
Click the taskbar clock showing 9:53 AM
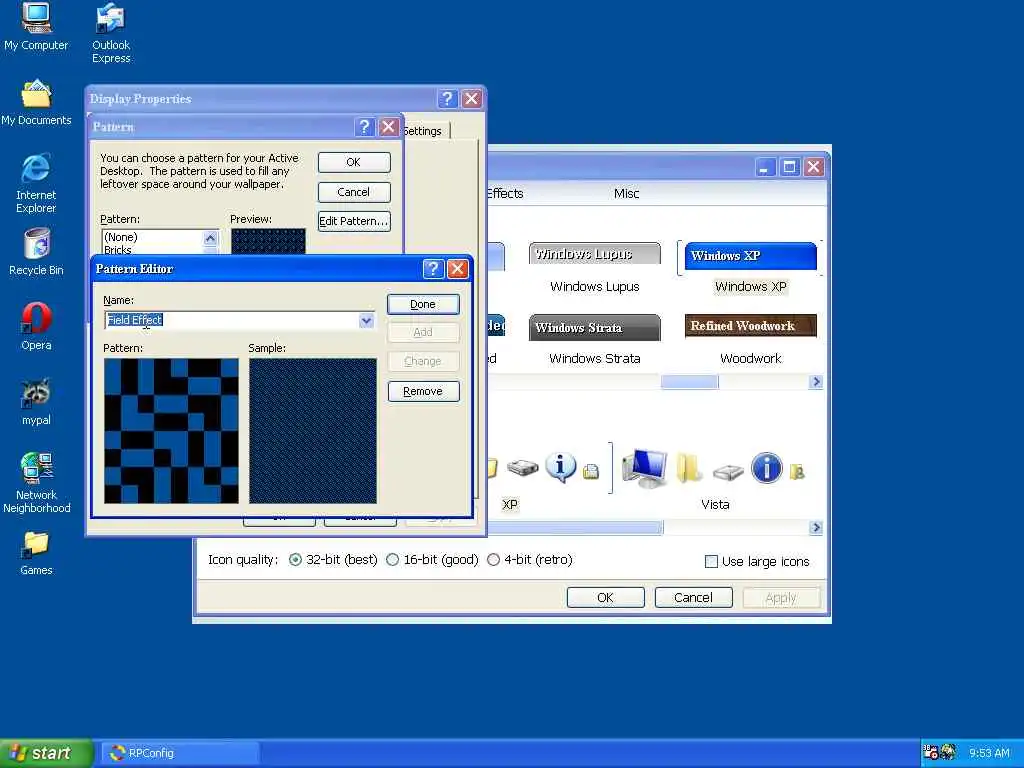click(x=989, y=753)
